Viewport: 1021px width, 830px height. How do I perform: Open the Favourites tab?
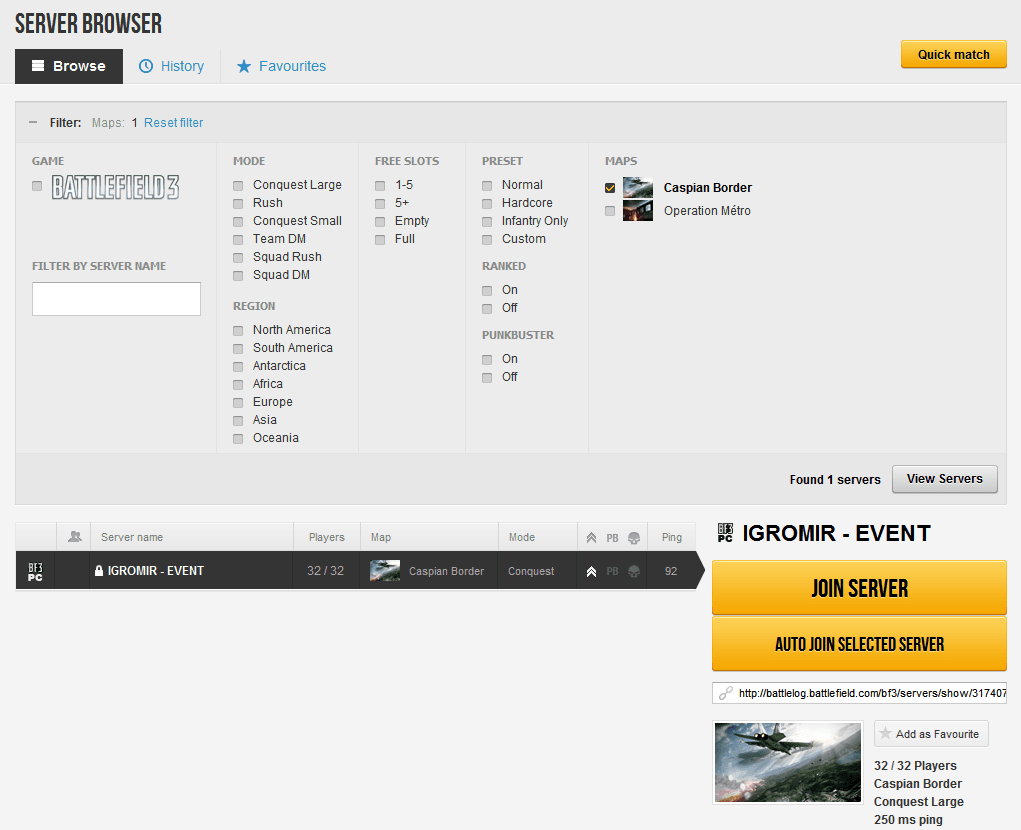click(x=281, y=66)
